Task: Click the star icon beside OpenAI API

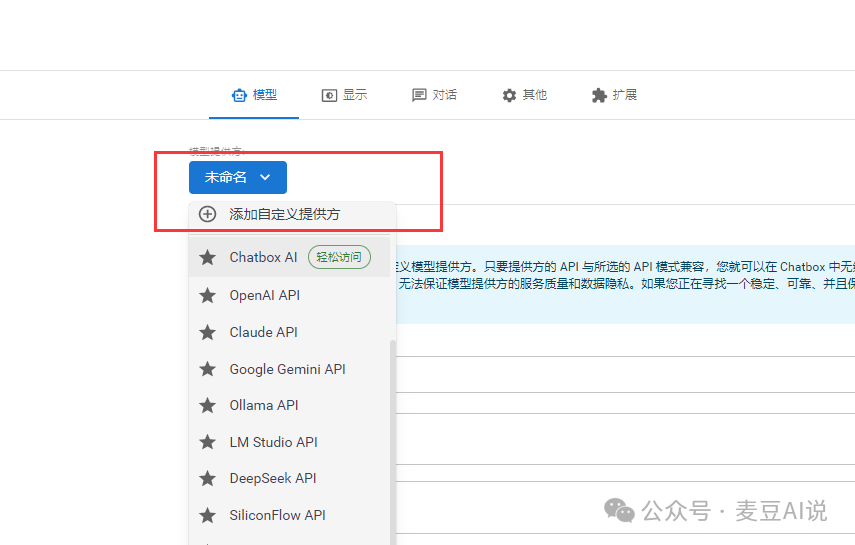Action: tap(207, 295)
